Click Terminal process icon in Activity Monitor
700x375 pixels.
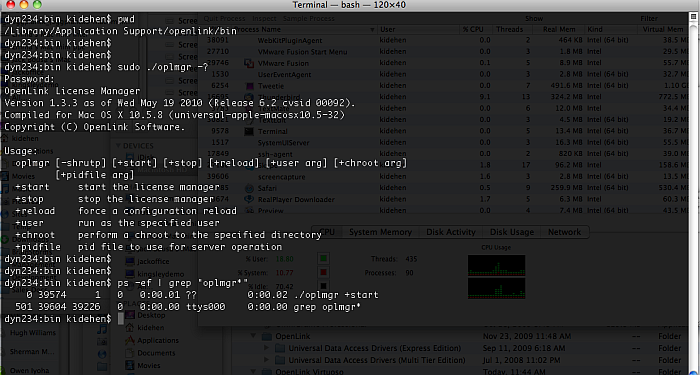click(250, 131)
